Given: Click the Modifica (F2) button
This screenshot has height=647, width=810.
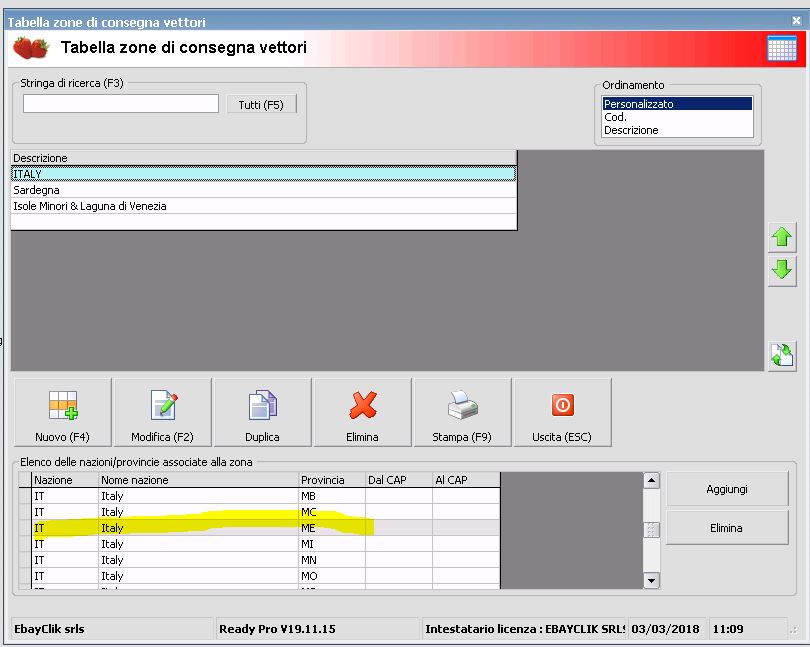Looking at the screenshot, I should point(163,412).
